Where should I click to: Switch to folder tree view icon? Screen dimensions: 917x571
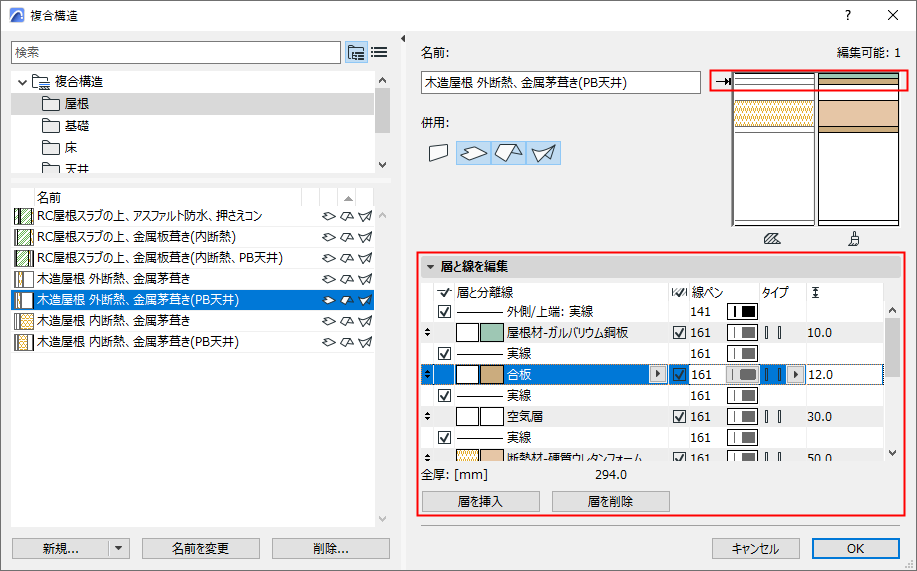357,53
